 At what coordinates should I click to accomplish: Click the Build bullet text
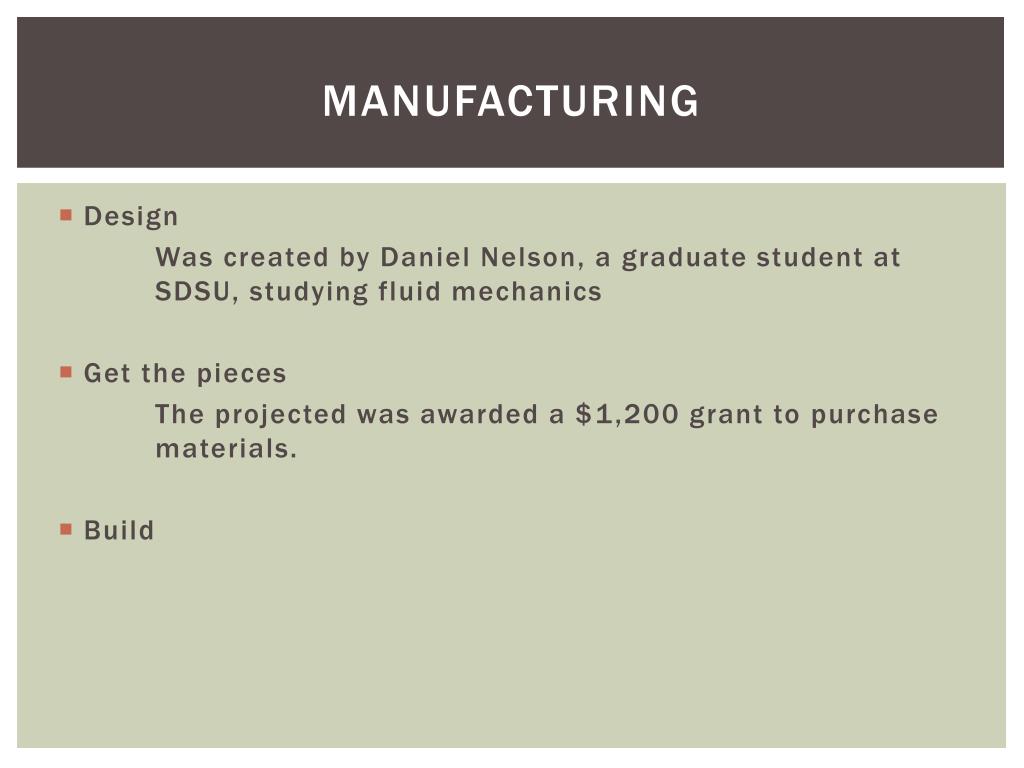[119, 530]
